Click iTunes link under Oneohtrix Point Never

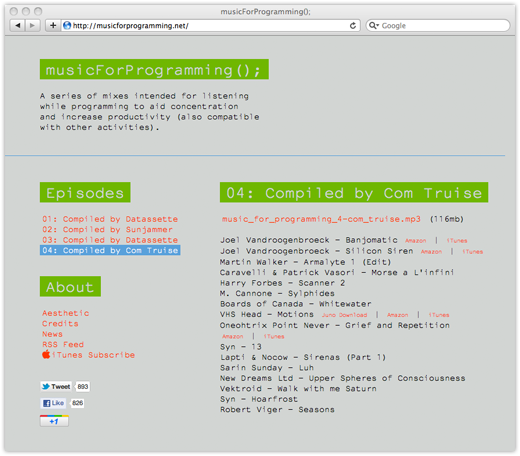tap(274, 337)
